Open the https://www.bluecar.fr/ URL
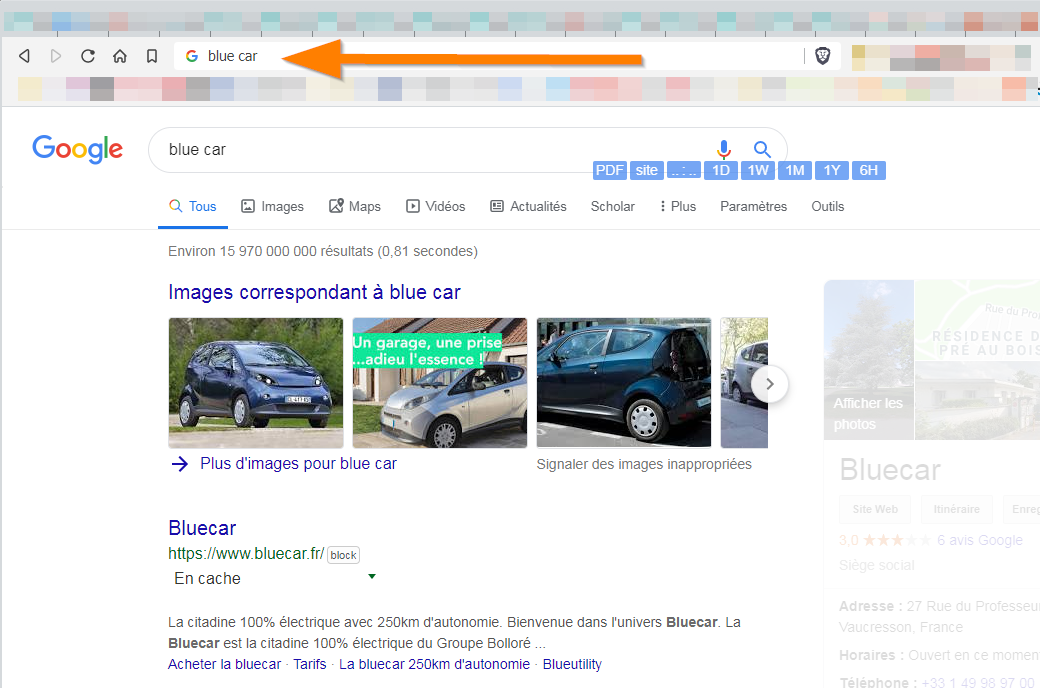 [x=246, y=553]
